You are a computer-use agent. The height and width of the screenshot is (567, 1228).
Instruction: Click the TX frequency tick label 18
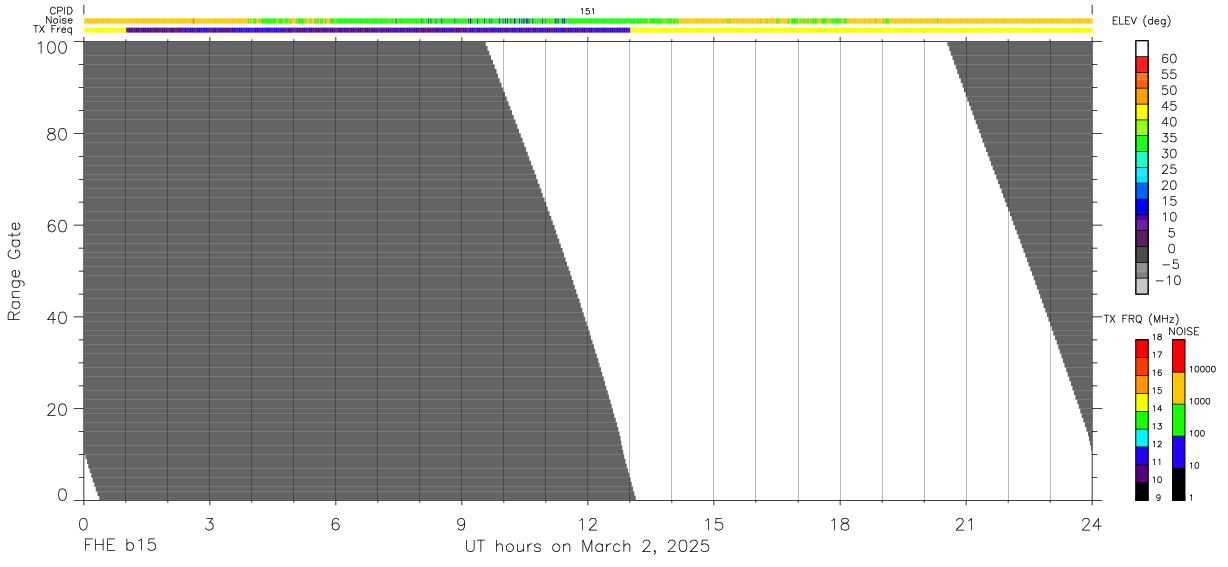click(x=1157, y=338)
